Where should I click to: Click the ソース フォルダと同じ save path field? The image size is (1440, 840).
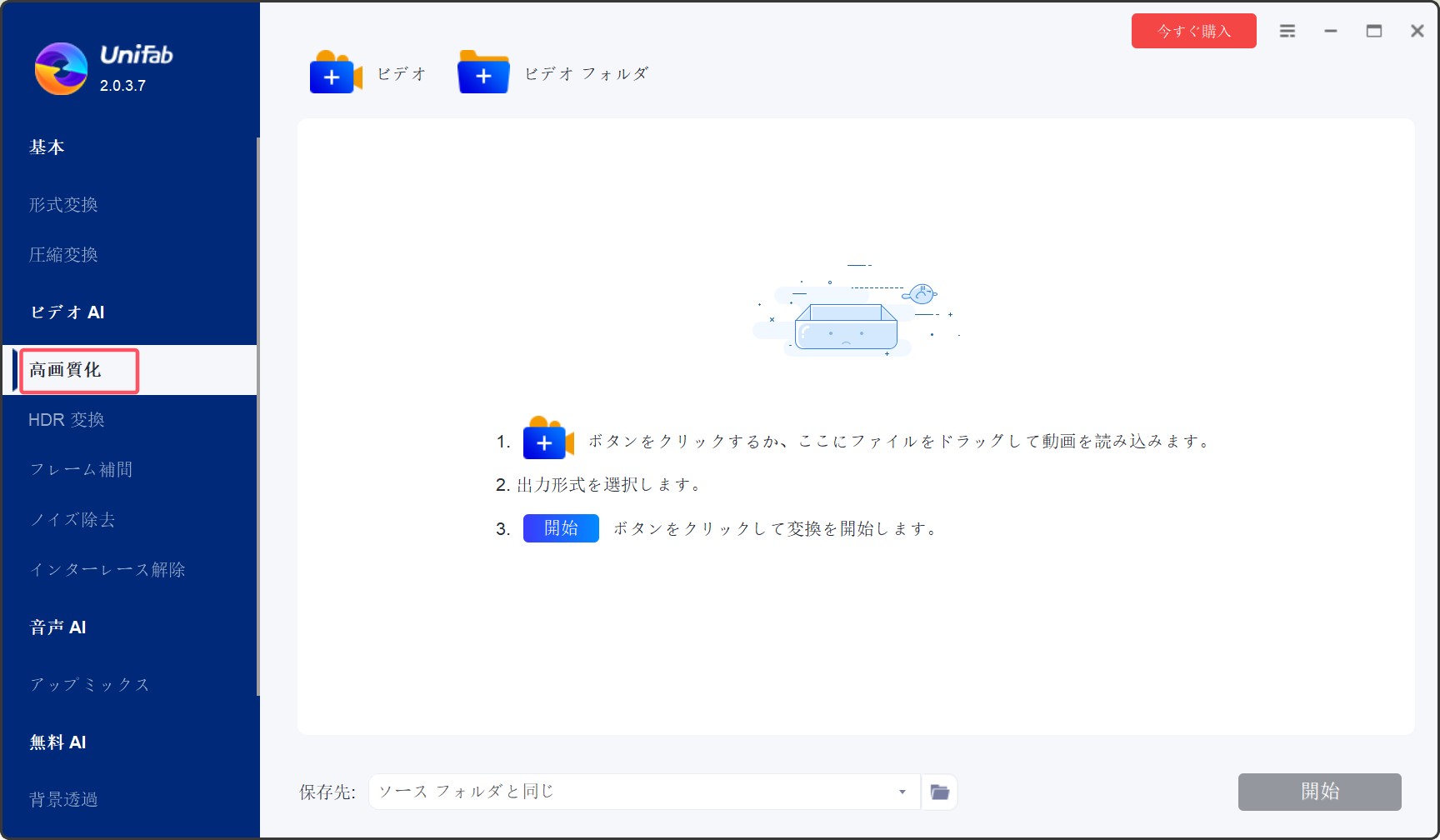[644, 792]
